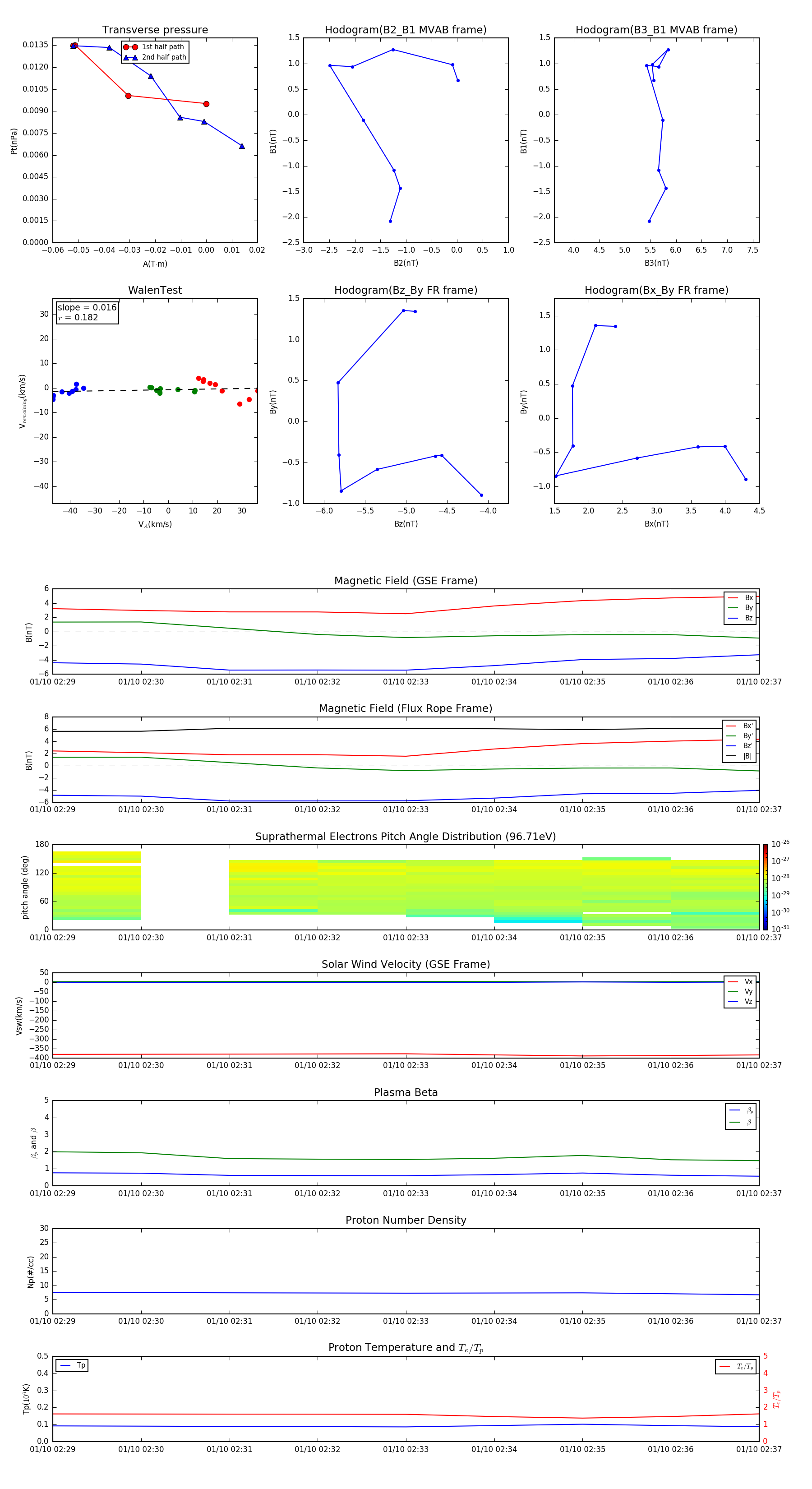Click the 'A(T·m)' x-axis label
The height and width of the screenshot is (1489, 812).
point(155,264)
